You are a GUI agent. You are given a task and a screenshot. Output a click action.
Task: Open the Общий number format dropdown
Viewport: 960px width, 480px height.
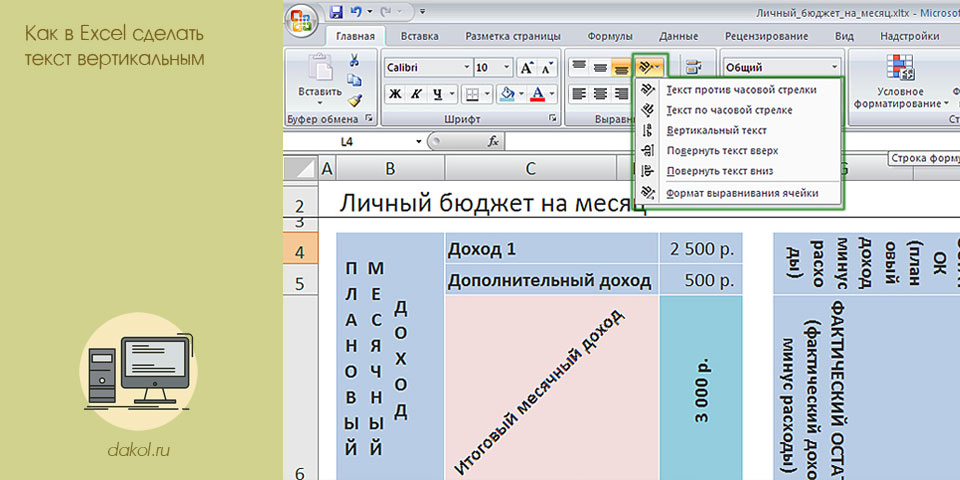click(x=835, y=67)
